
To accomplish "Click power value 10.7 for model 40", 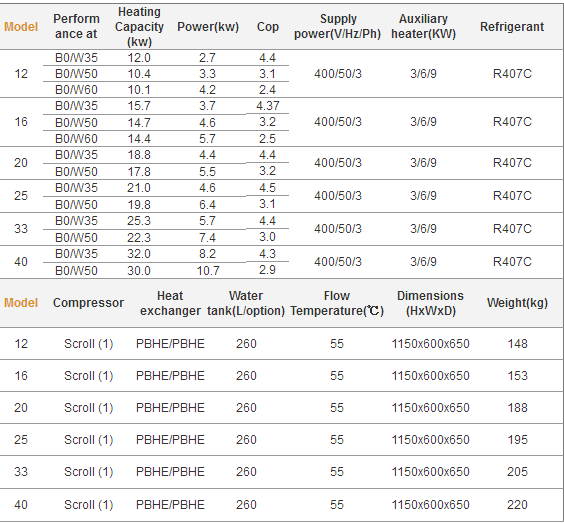I will 208,270.
